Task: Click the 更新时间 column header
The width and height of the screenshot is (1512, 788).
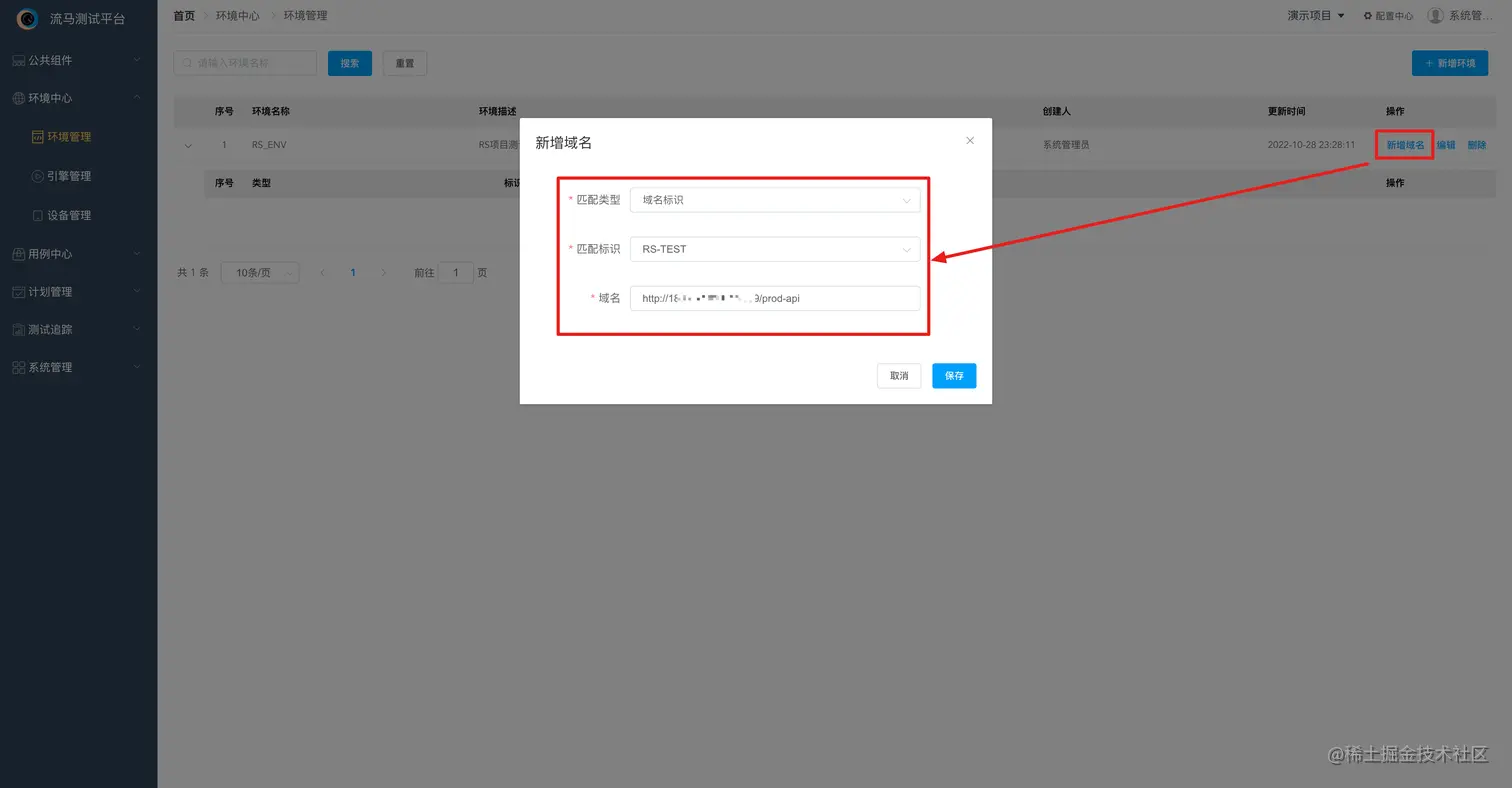Action: click(x=1286, y=111)
